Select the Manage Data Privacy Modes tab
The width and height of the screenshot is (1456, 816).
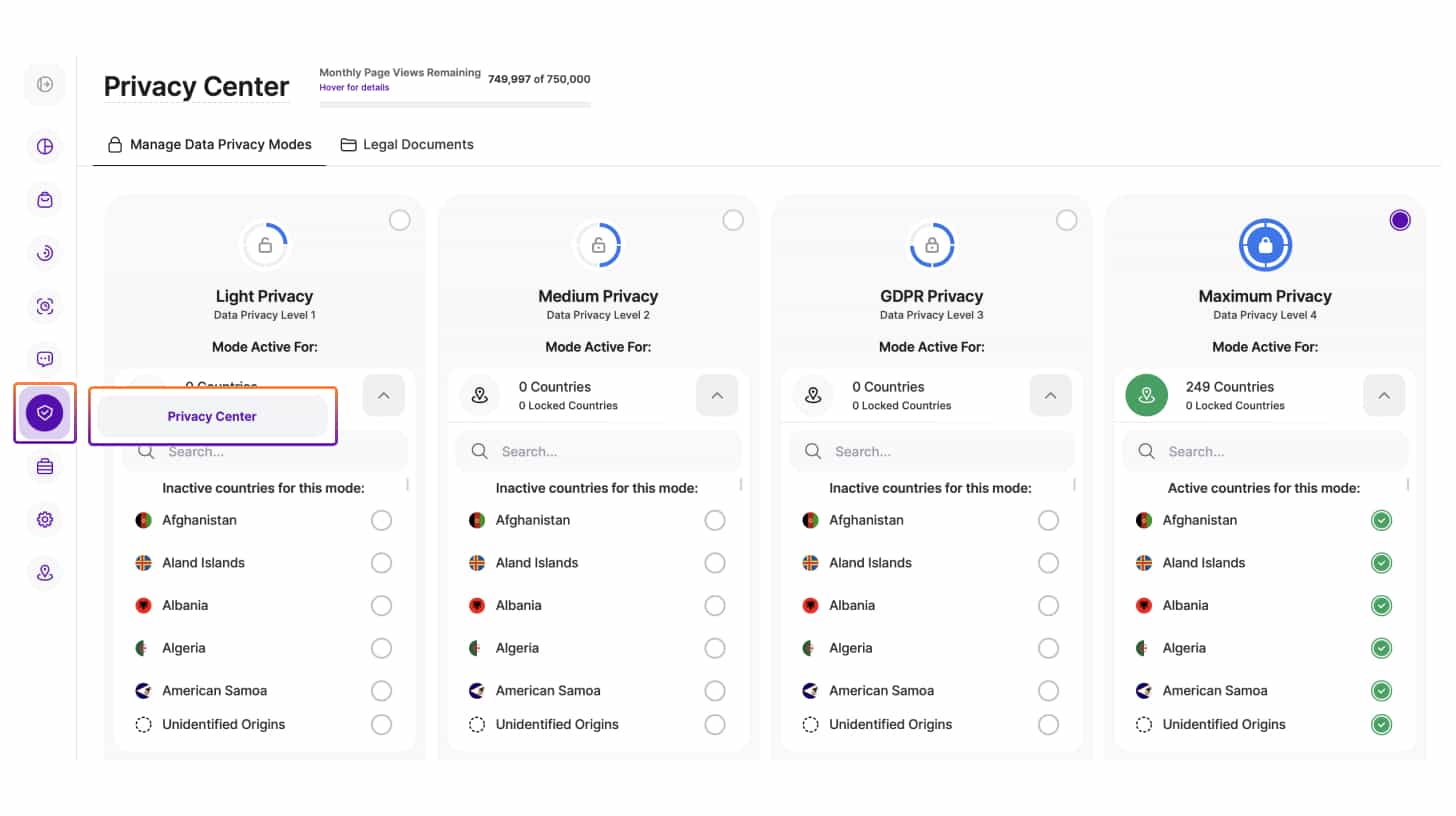(x=210, y=145)
